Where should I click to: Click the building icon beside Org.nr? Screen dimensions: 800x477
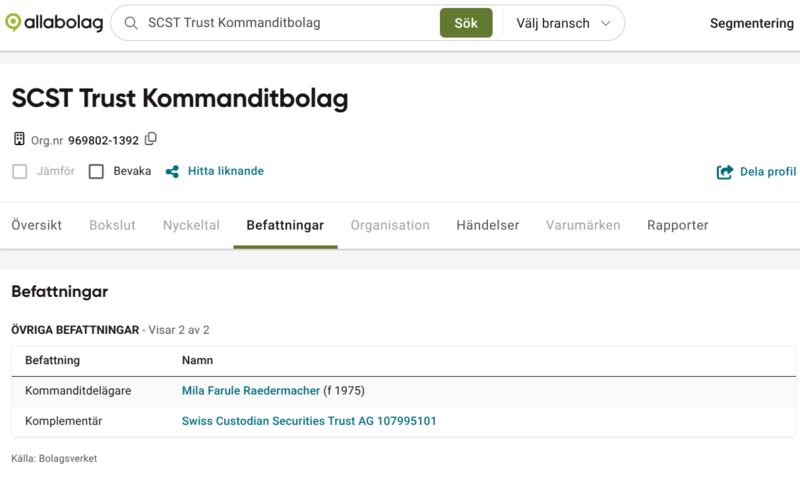point(19,139)
